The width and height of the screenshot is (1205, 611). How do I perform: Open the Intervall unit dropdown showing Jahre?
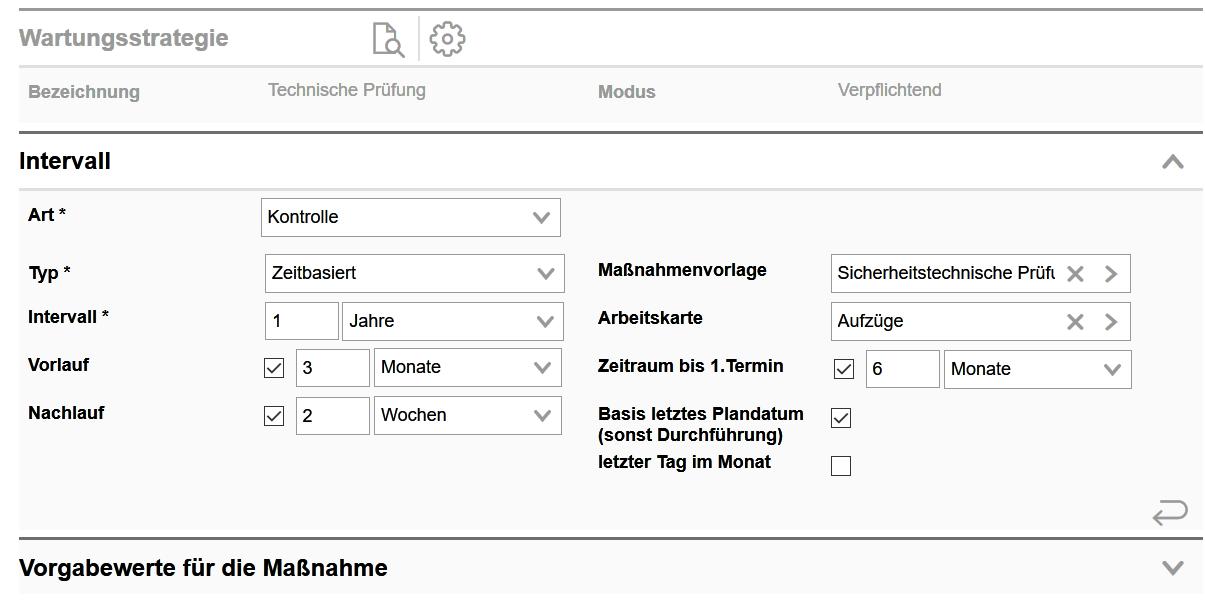click(452, 322)
